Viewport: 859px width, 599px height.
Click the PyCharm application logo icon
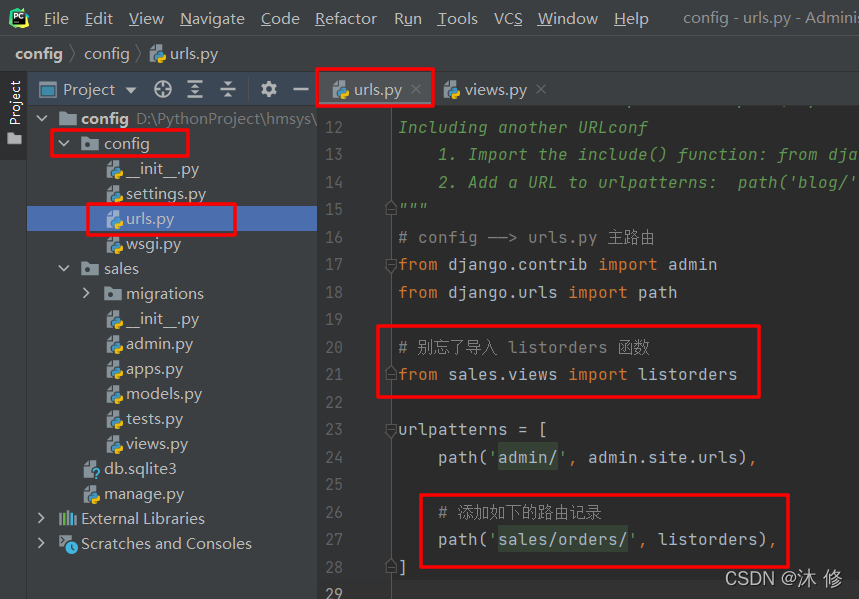(x=19, y=18)
